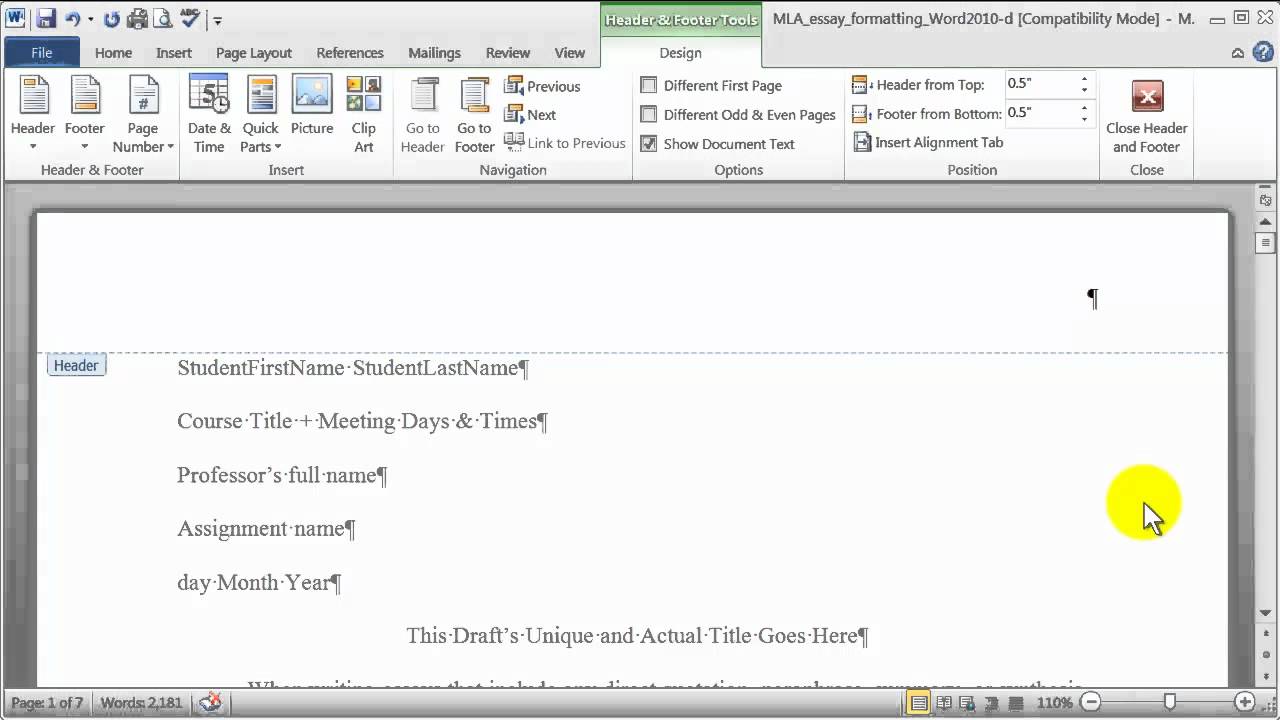Click the Insert Alignment Tab command
1280x720 pixels.
pos(928,142)
